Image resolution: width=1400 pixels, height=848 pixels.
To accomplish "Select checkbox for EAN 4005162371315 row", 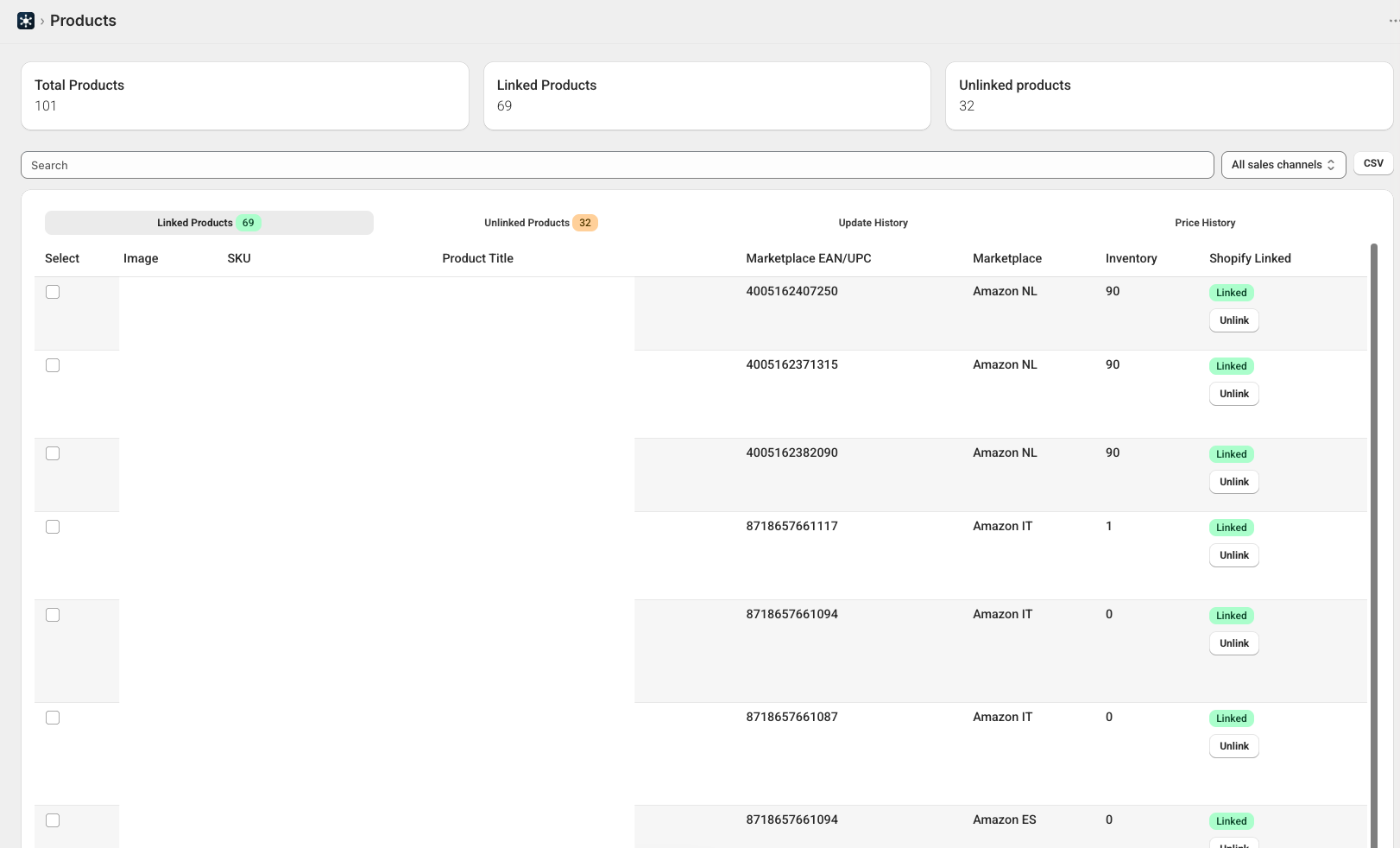I will point(53,365).
